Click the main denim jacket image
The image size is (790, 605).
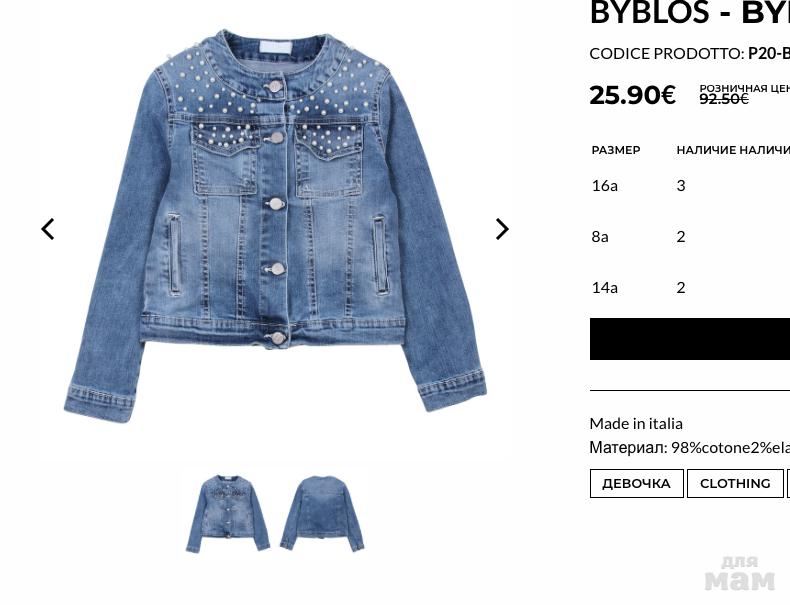click(x=275, y=226)
